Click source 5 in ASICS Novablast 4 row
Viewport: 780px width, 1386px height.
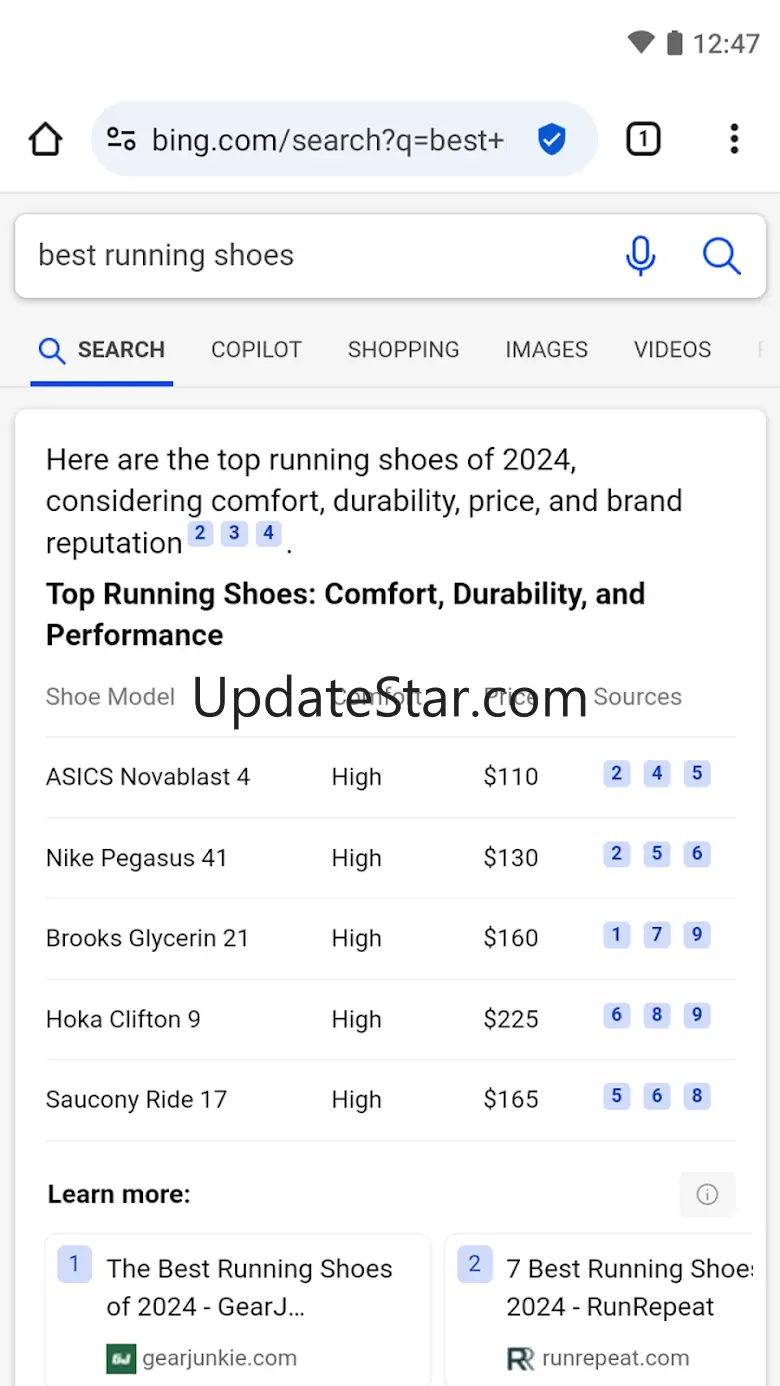(x=697, y=773)
